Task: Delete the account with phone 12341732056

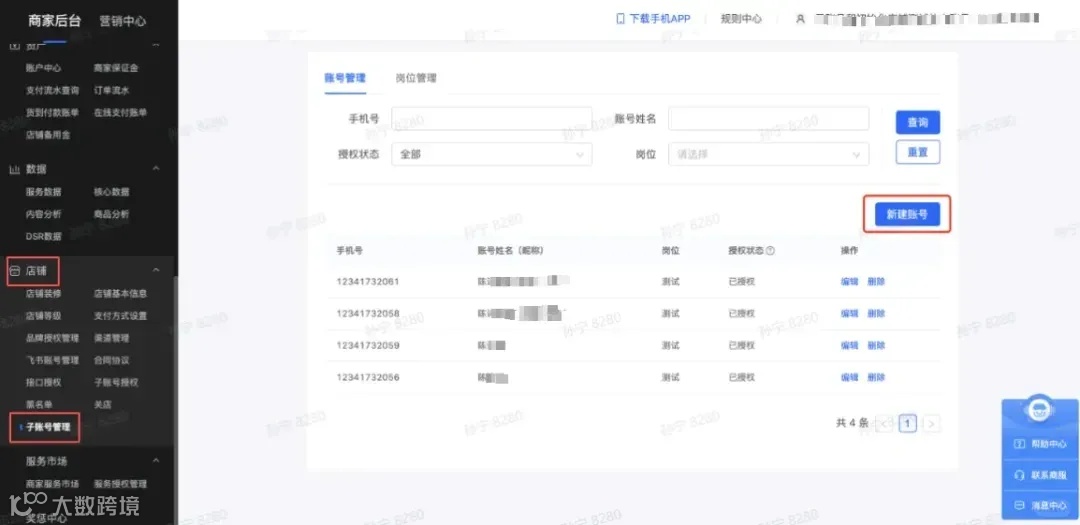Action: (x=876, y=378)
